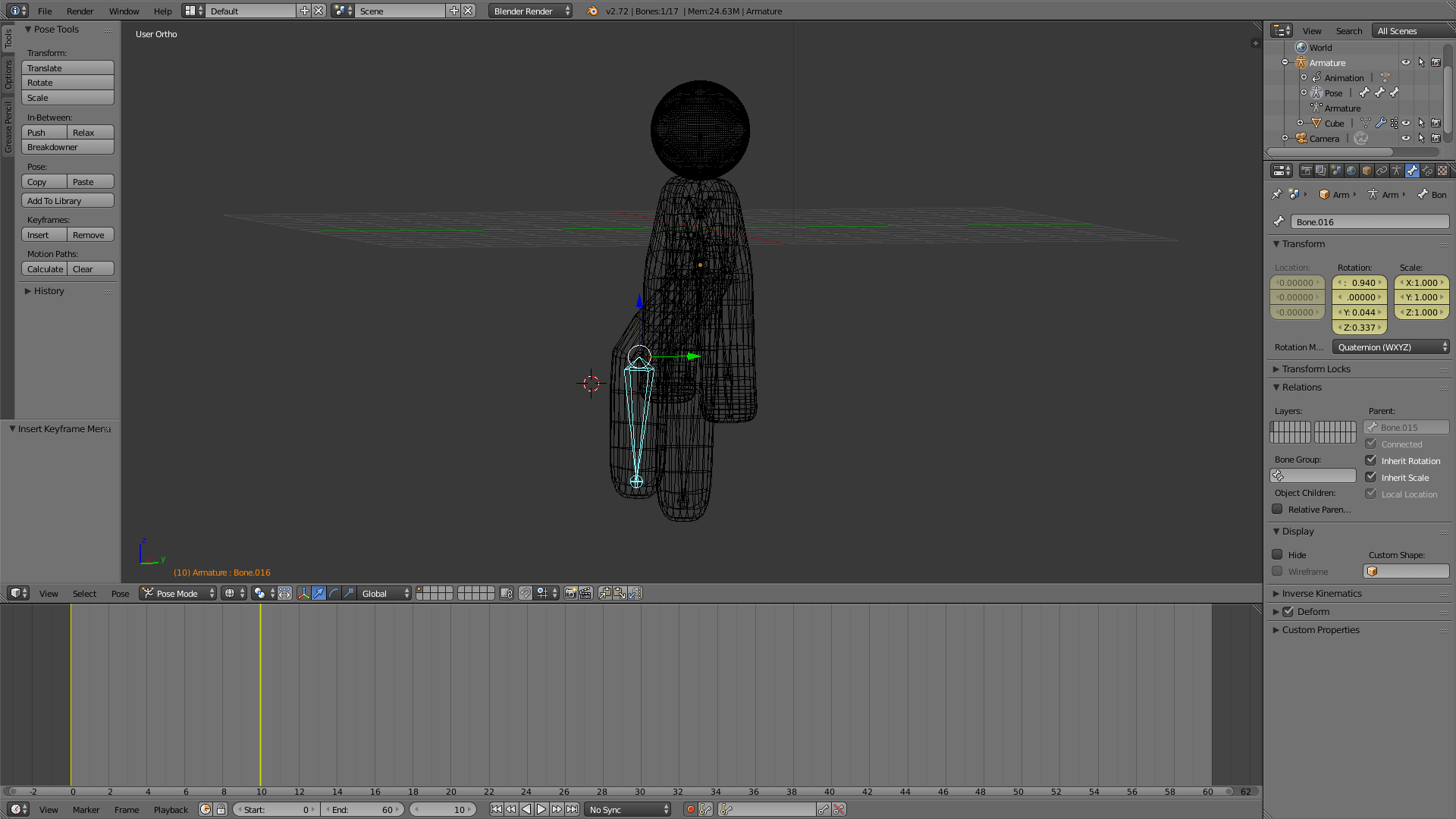The width and height of the screenshot is (1456, 819).
Task: Hide Armature via its outliner eye icon
Action: coord(1406,63)
